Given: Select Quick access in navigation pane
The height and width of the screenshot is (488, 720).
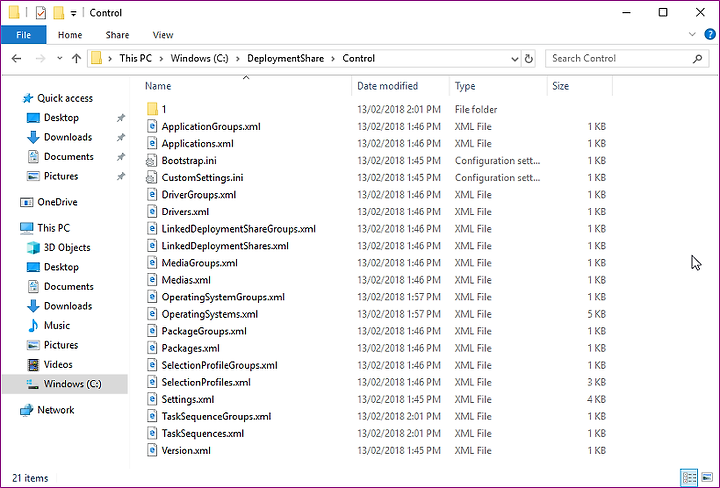Looking at the screenshot, I should coord(65,98).
